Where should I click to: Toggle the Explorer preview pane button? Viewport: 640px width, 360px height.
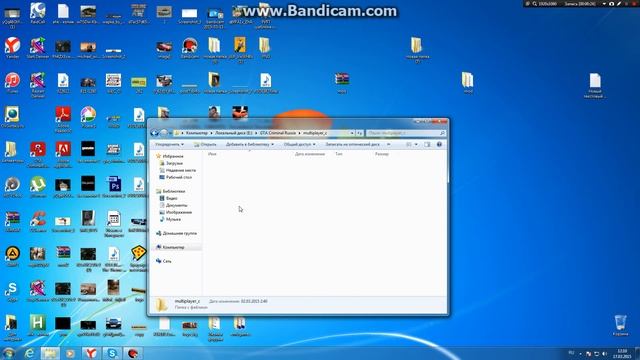tap(427, 144)
